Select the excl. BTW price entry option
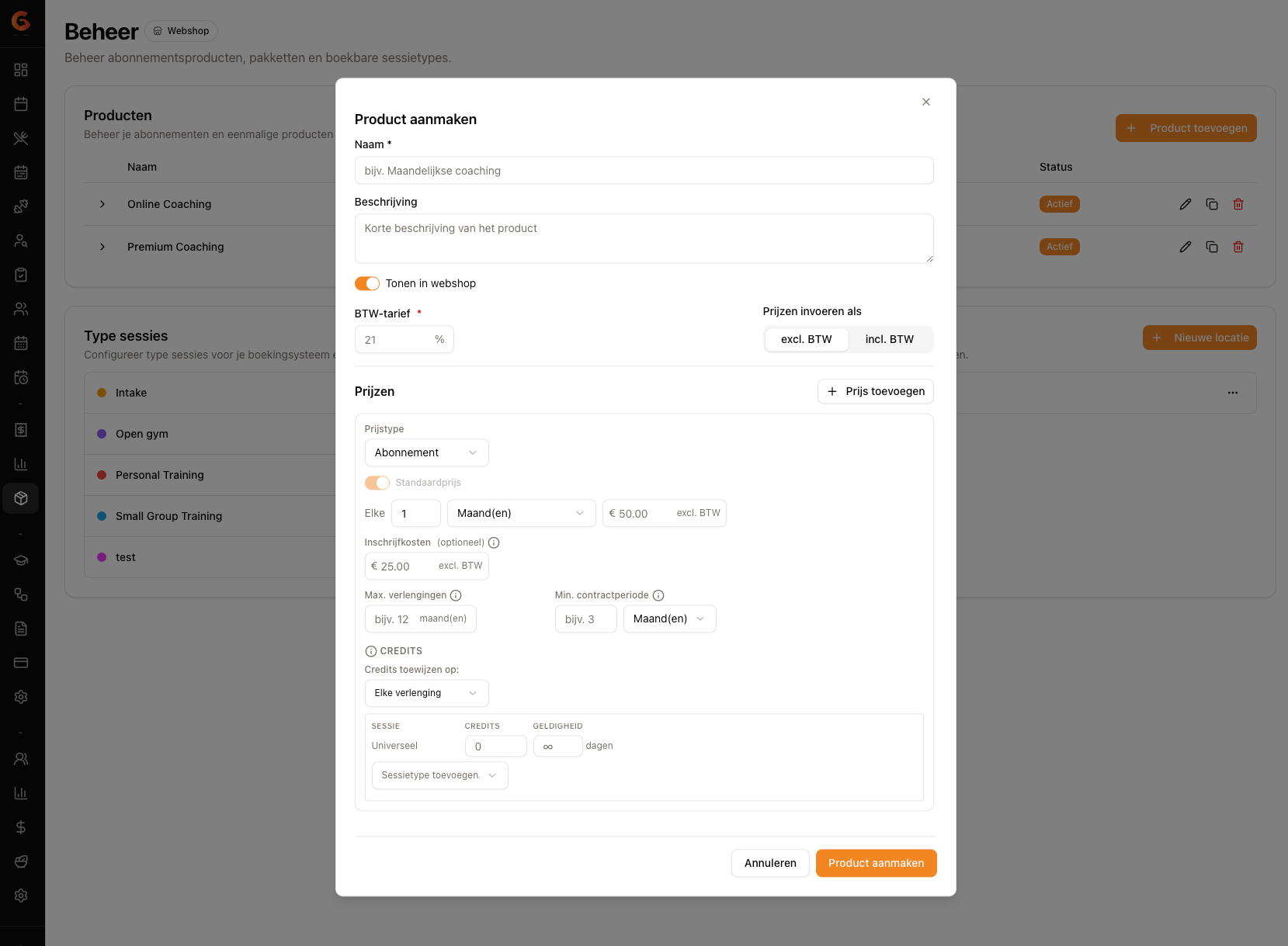1288x946 pixels. pos(807,339)
